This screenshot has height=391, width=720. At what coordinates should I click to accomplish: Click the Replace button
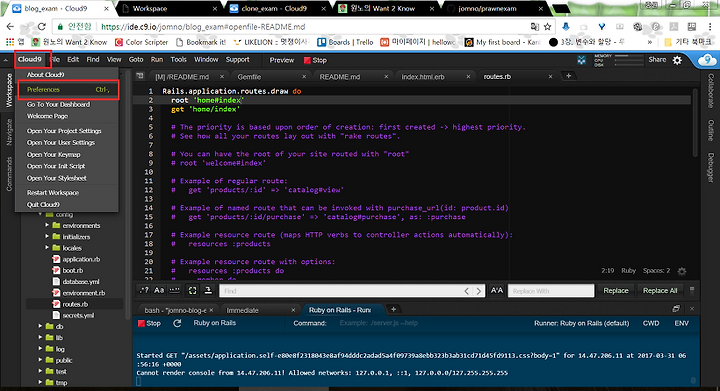(x=616, y=290)
